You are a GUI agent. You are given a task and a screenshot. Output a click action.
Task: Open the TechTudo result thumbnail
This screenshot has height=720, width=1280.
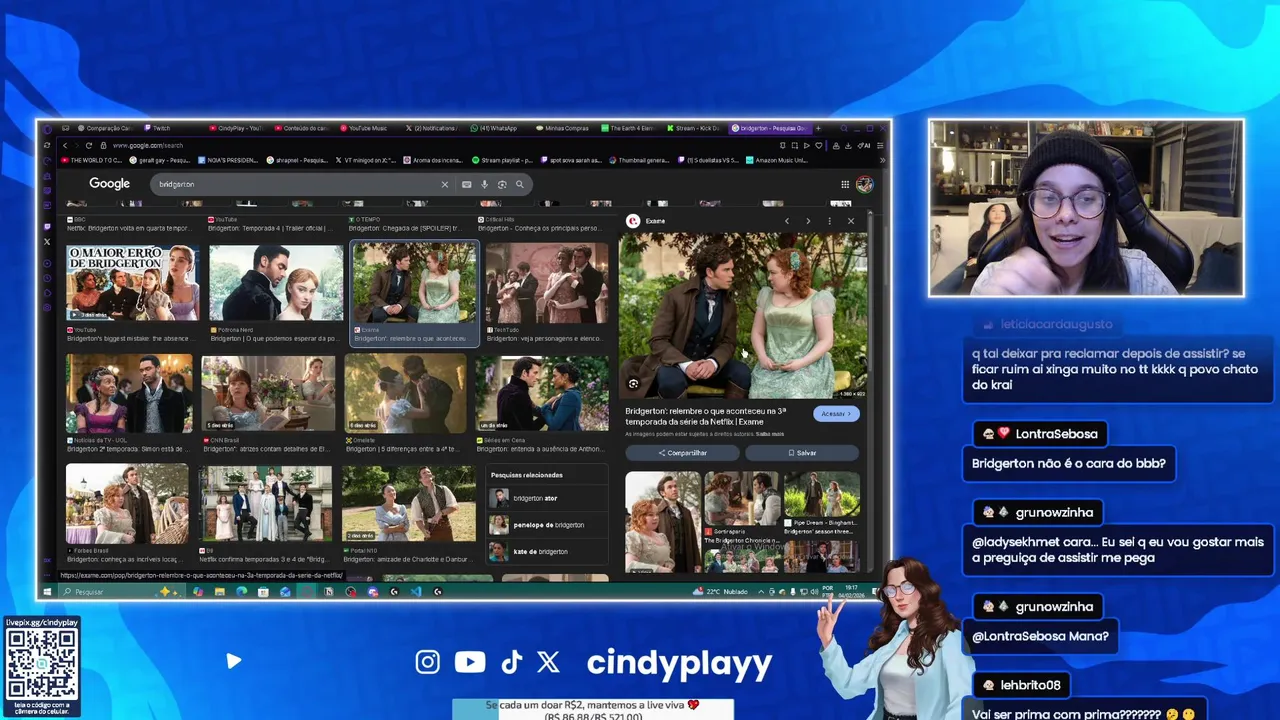[546, 283]
